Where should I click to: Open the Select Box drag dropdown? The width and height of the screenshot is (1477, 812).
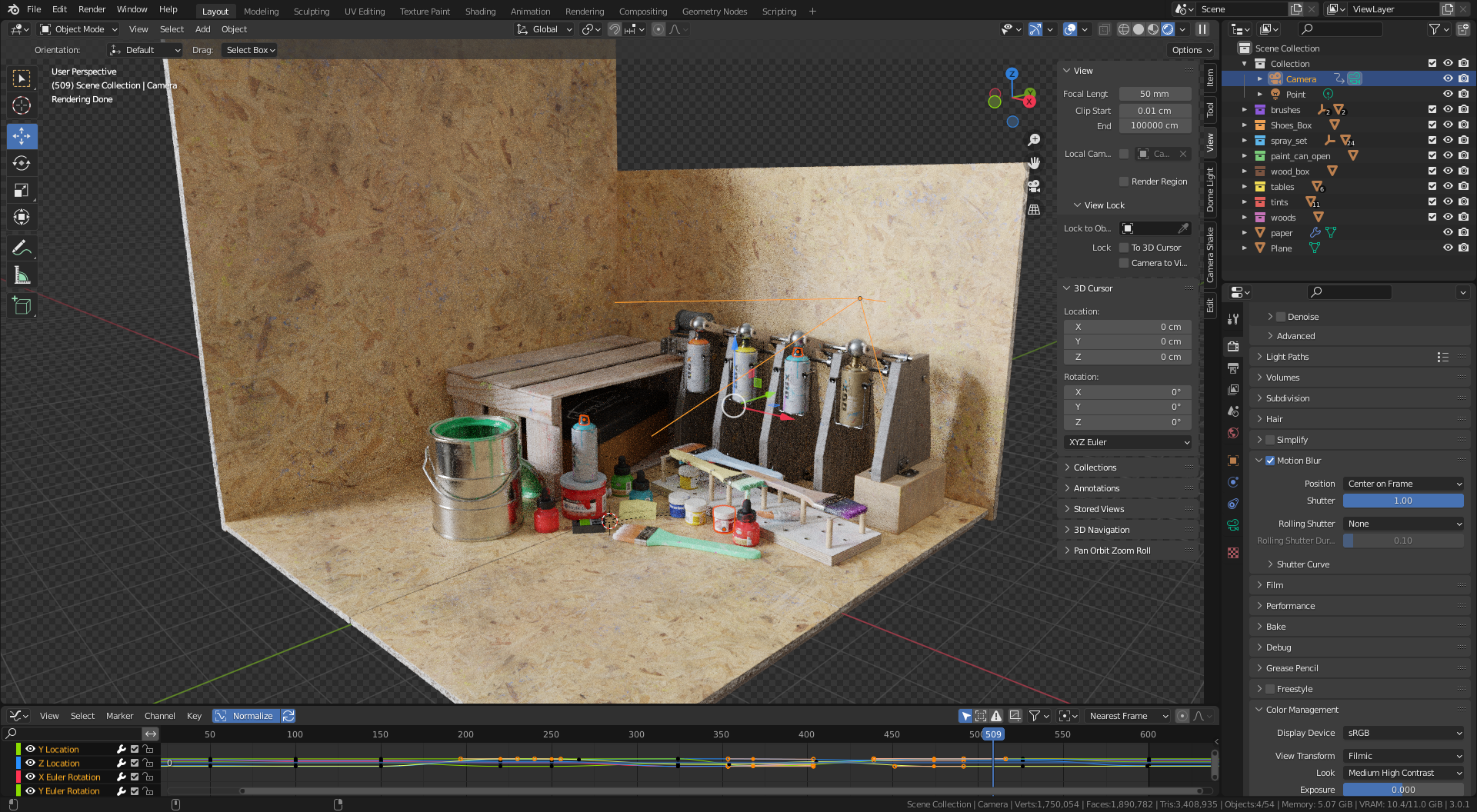(x=250, y=50)
